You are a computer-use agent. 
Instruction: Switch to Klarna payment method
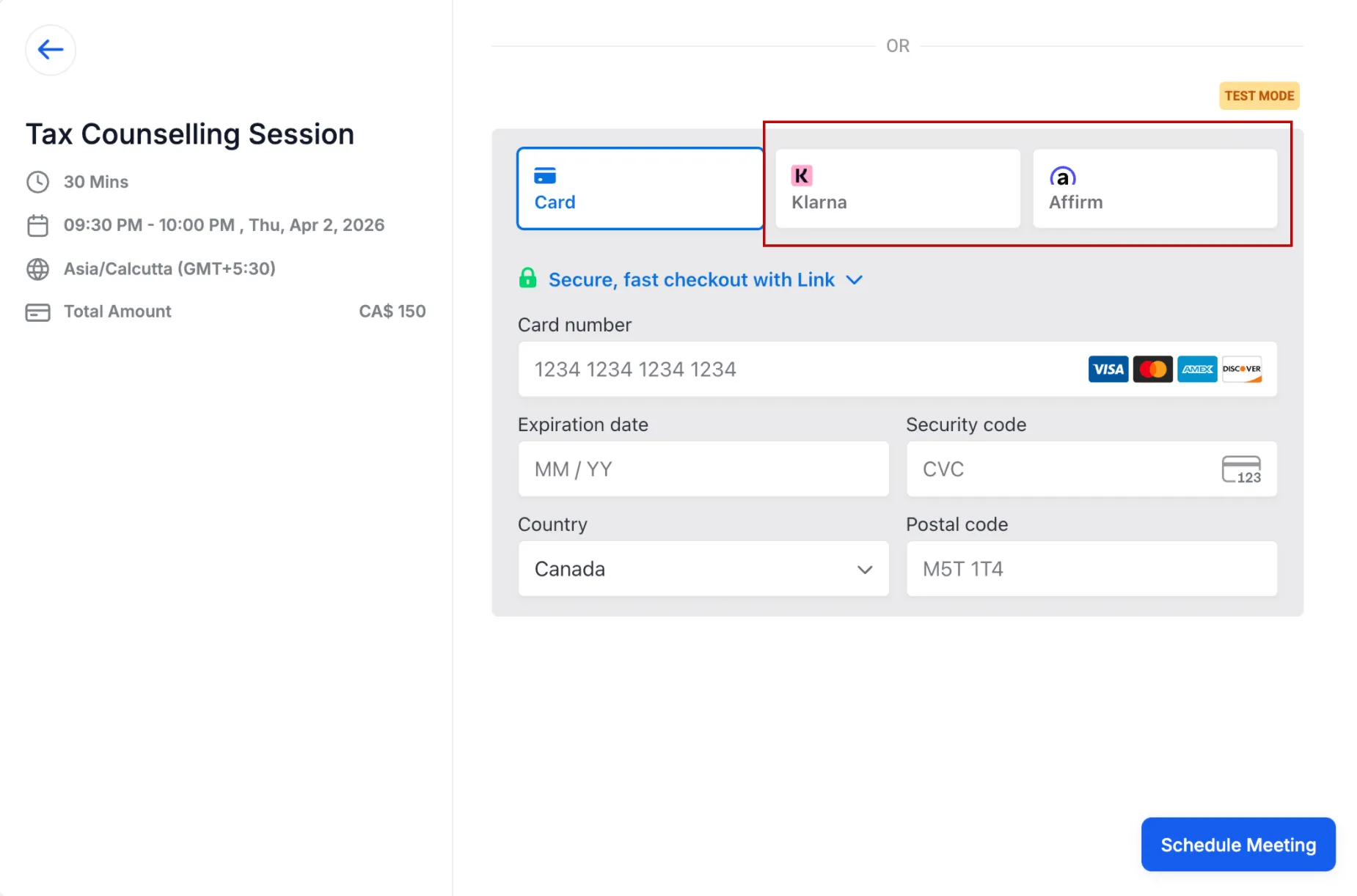[x=897, y=189]
